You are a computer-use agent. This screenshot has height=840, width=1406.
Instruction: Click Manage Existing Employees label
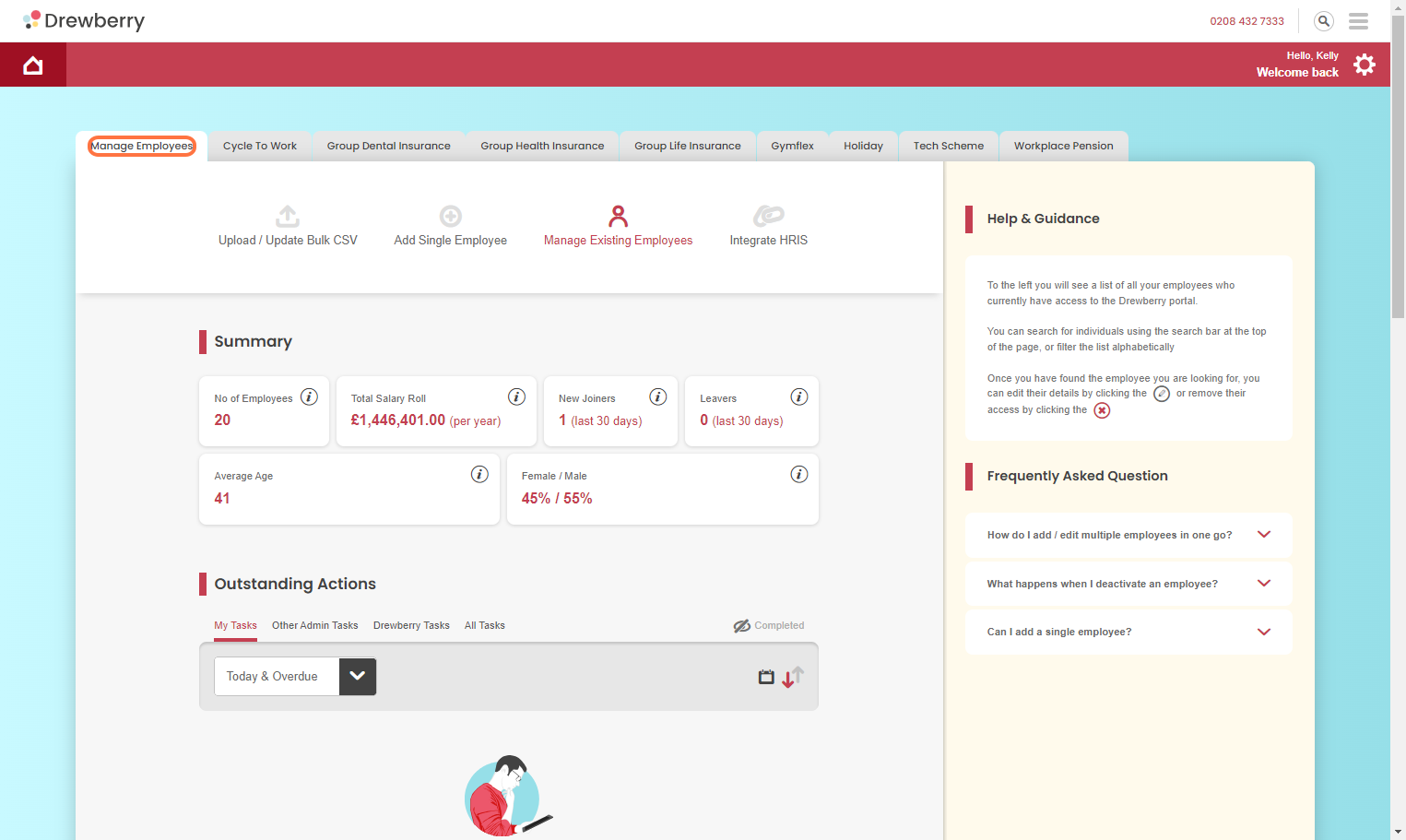(x=619, y=240)
